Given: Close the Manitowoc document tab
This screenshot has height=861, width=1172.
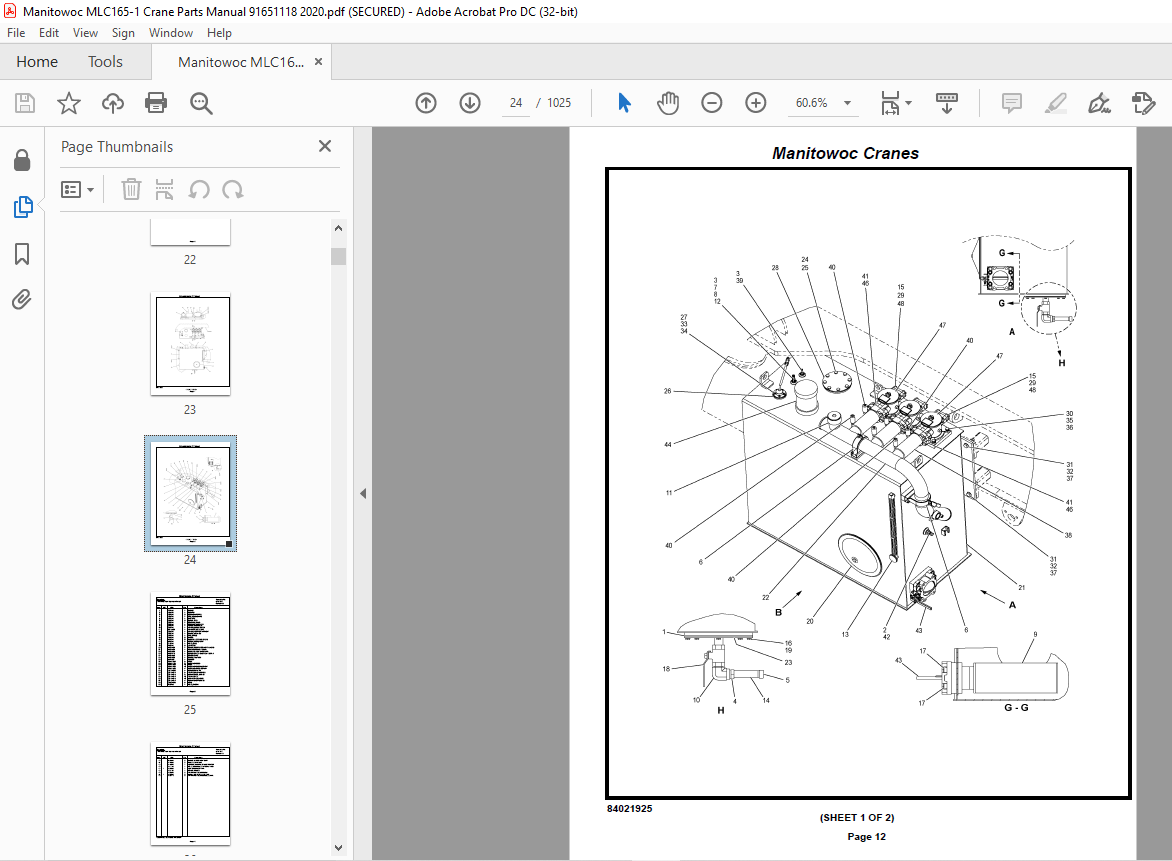Looking at the screenshot, I should (x=318, y=62).
